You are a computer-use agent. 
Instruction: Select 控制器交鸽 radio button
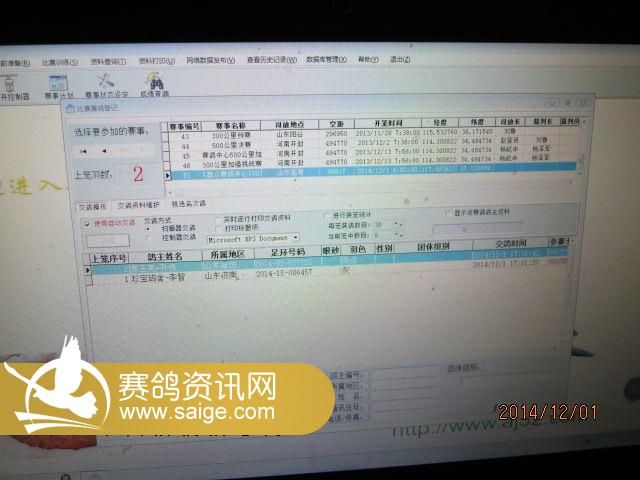(x=150, y=238)
